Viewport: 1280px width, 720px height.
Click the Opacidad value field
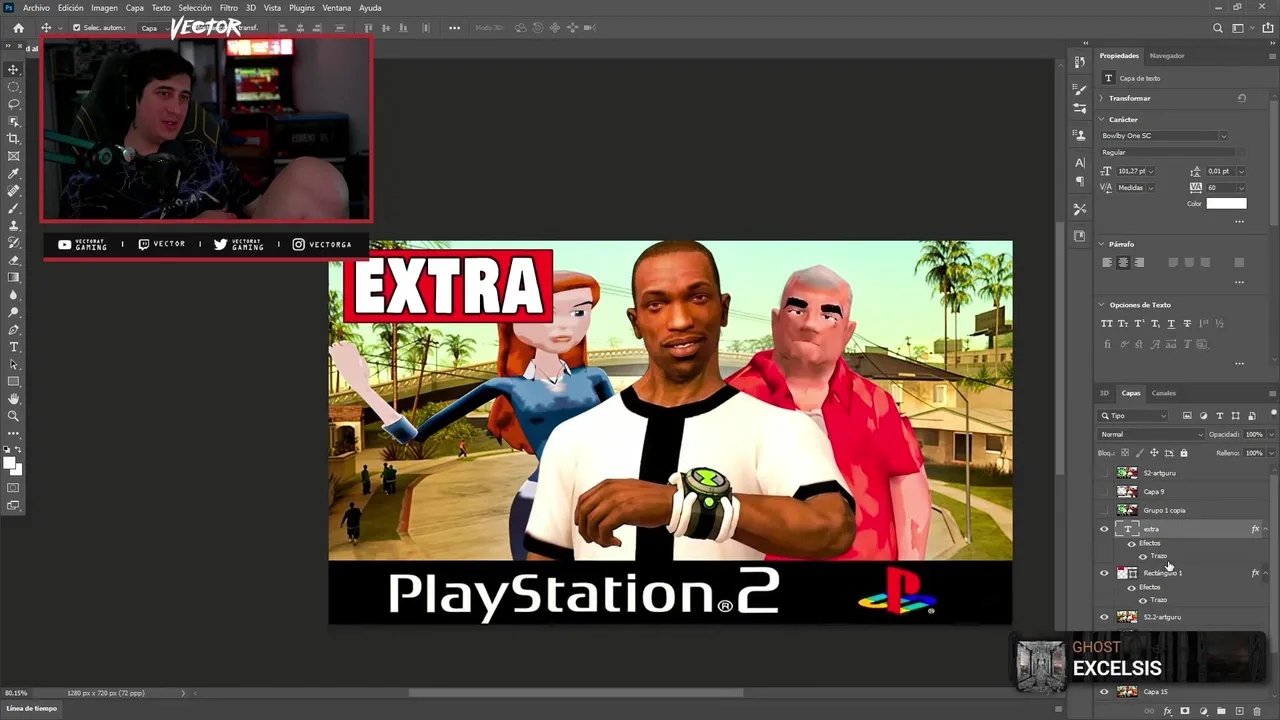pos(1253,435)
